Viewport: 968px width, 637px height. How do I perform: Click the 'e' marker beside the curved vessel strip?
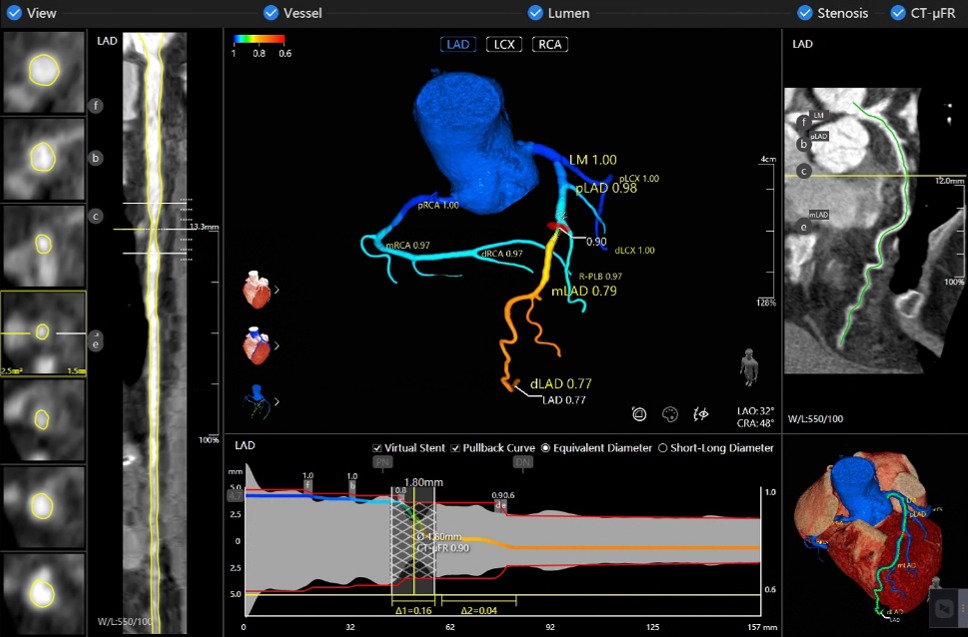(x=95, y=343)
